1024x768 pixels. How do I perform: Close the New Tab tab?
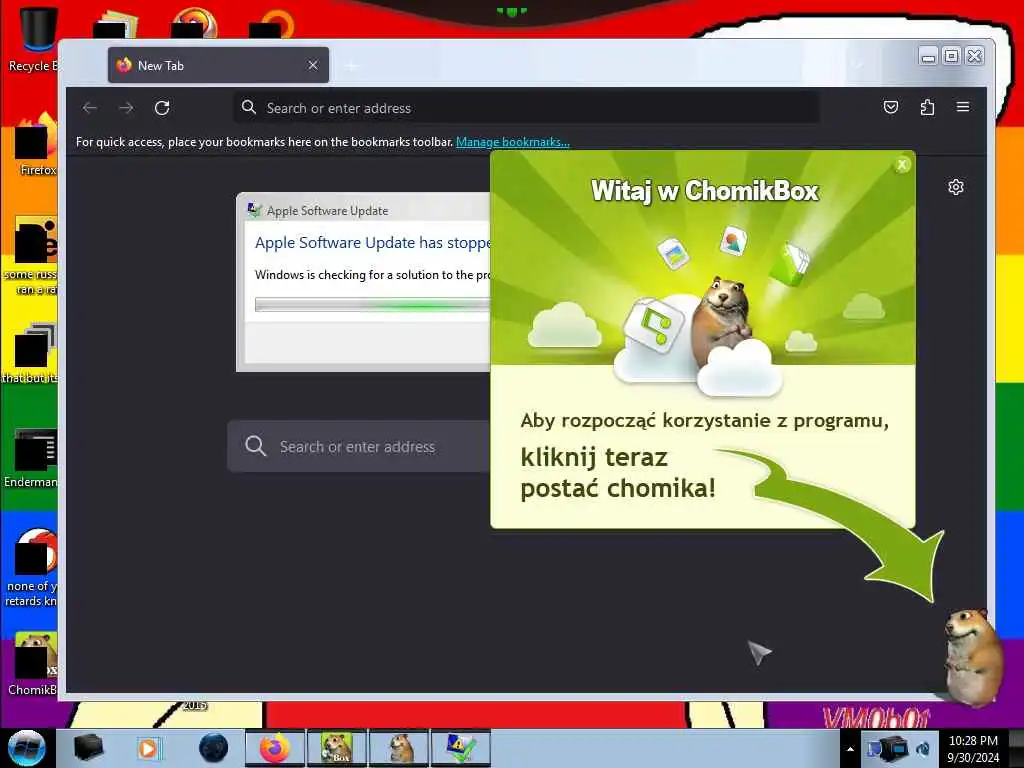point(313,65)
